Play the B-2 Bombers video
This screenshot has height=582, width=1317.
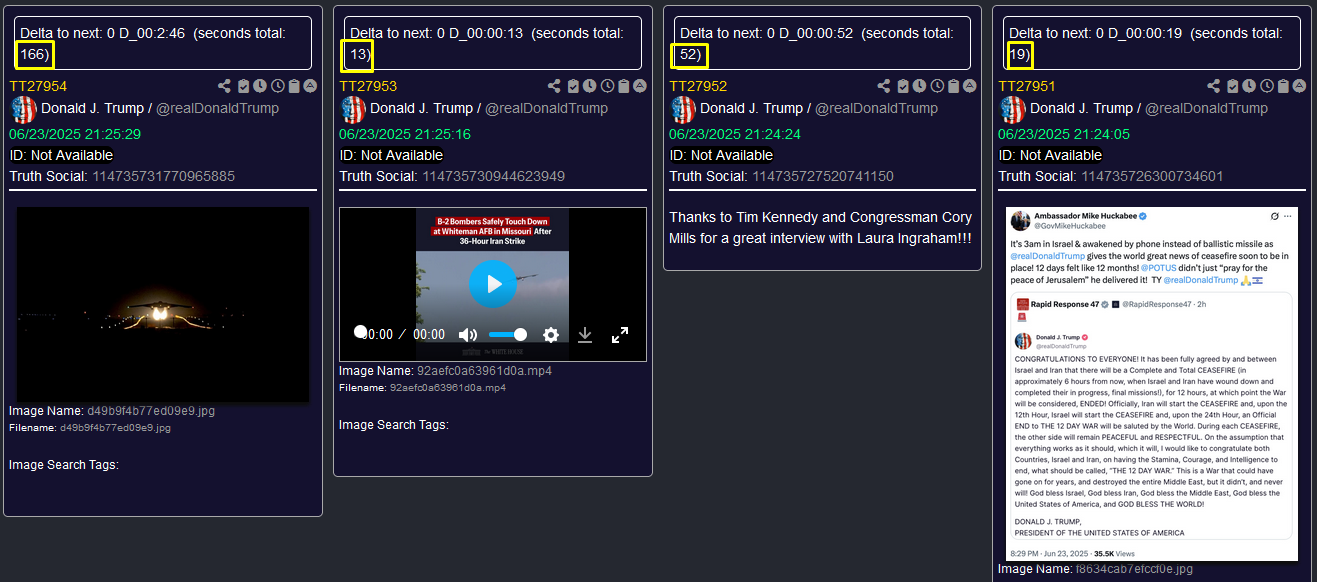[x=493, y=283]
